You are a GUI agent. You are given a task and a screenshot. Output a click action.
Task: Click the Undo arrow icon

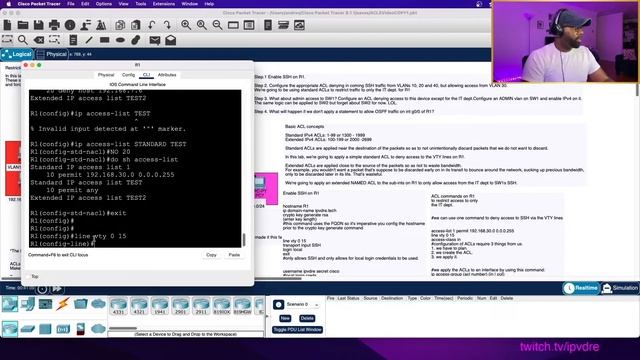[x=151, y=25]
